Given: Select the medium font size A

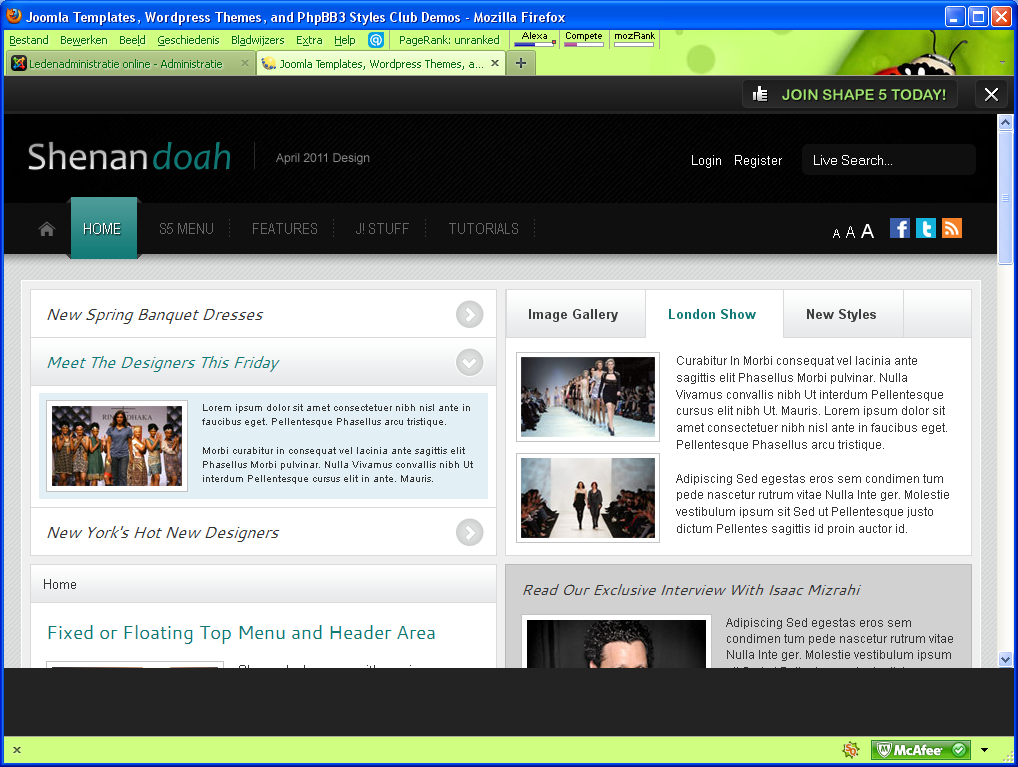Looking at the screenshot, I should pyautogui.click(x=850, y=233).
